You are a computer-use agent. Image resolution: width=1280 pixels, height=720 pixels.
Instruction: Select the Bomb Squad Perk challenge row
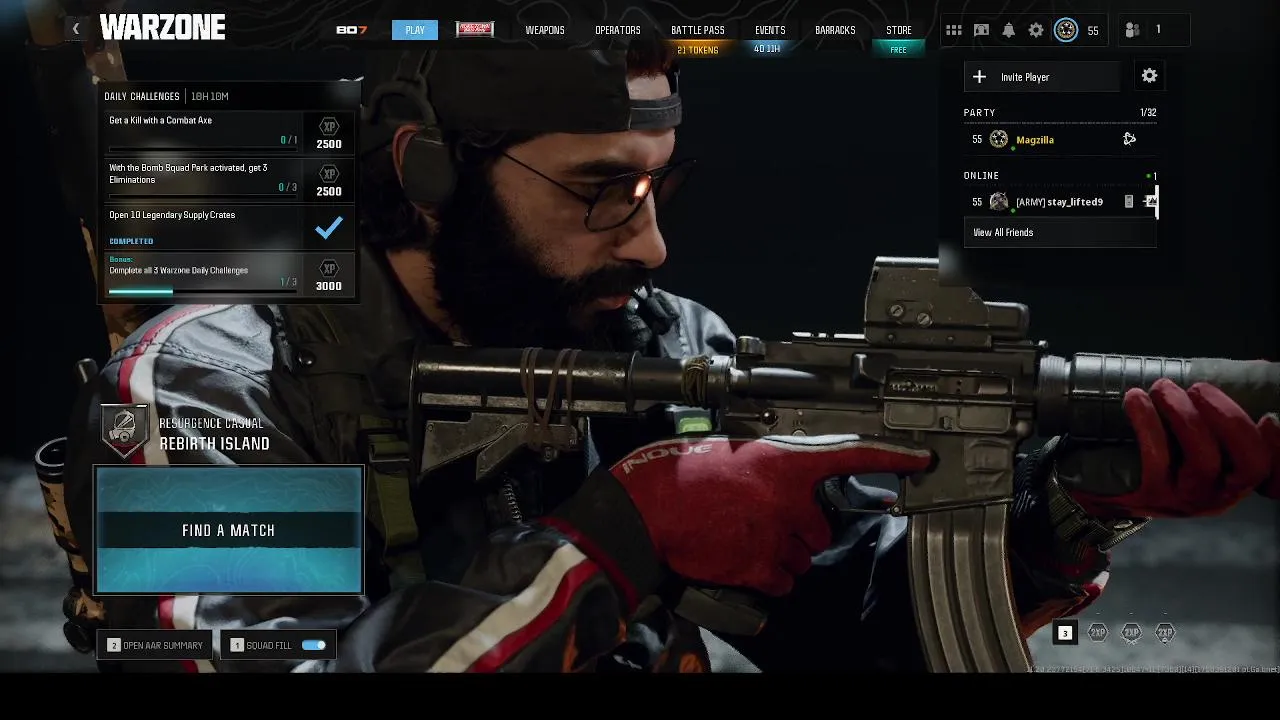[231, 178]
